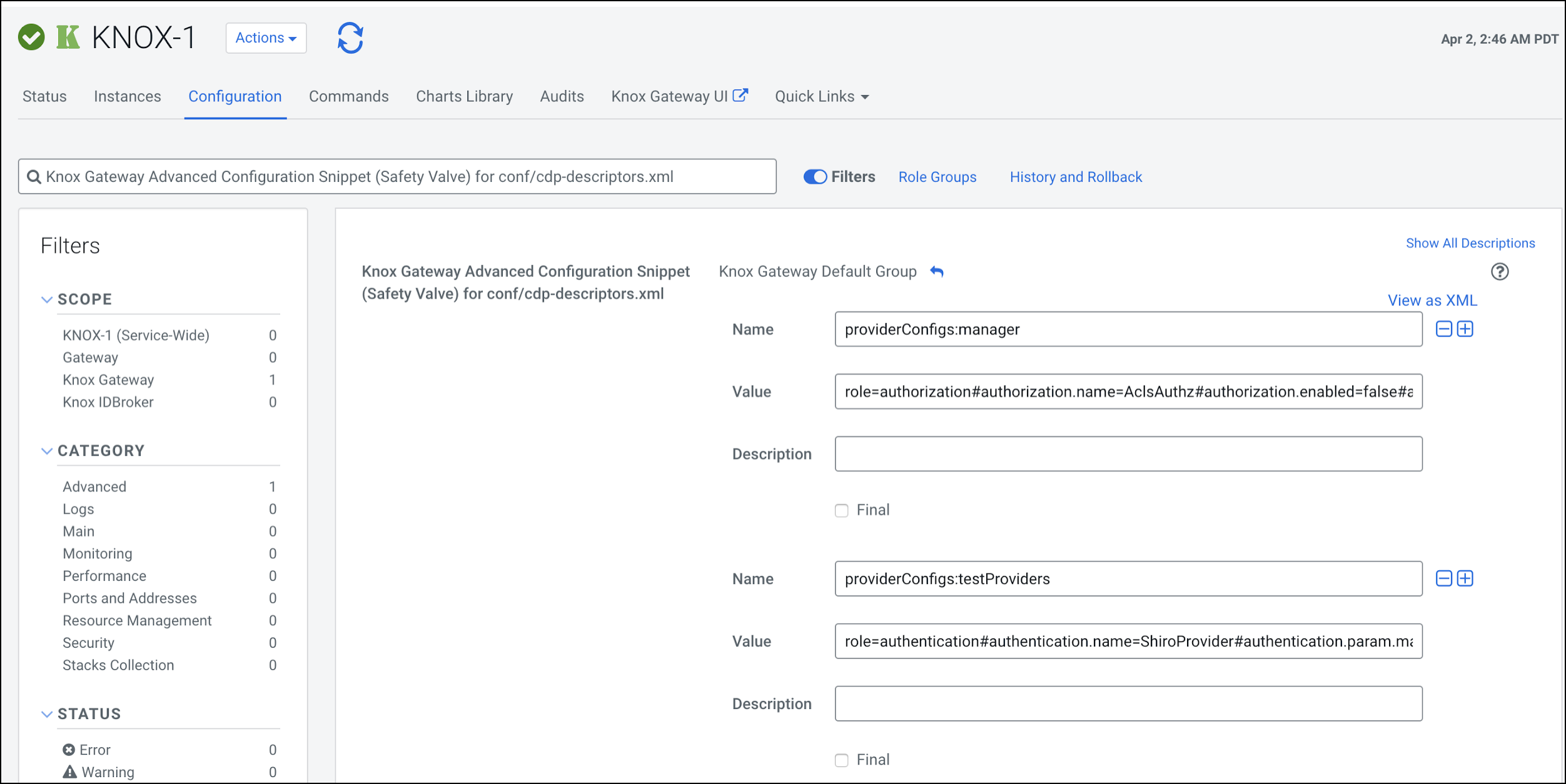Open the help question mark icon

[1500, 271]
